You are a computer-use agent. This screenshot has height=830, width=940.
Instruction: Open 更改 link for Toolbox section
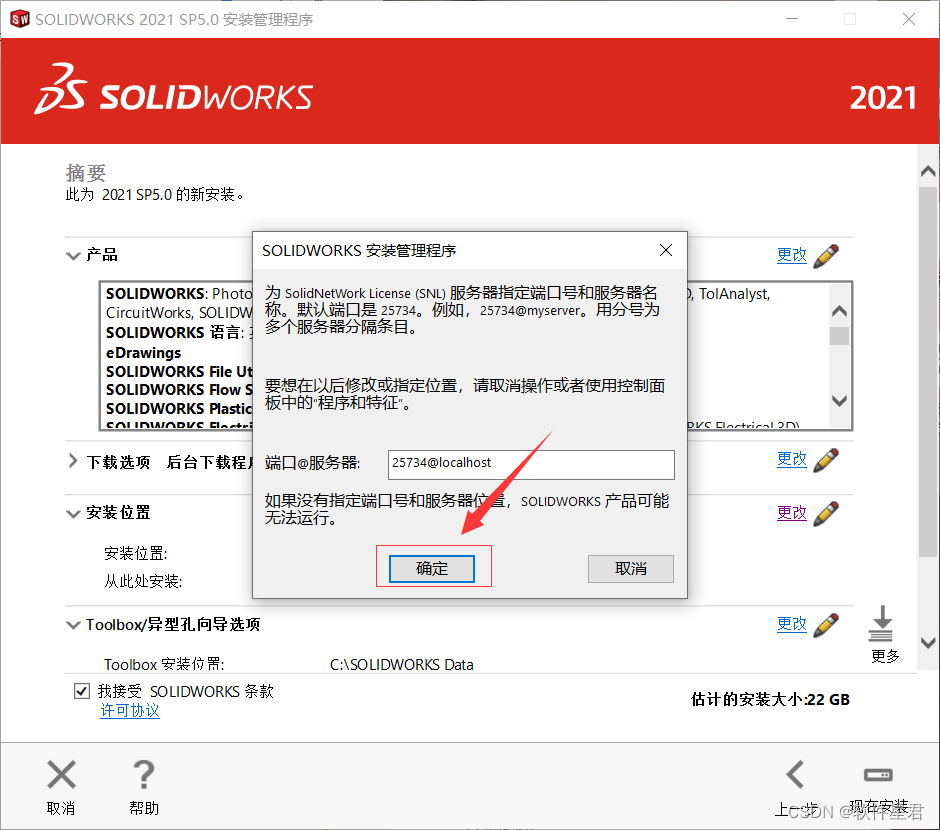(792, 624)
